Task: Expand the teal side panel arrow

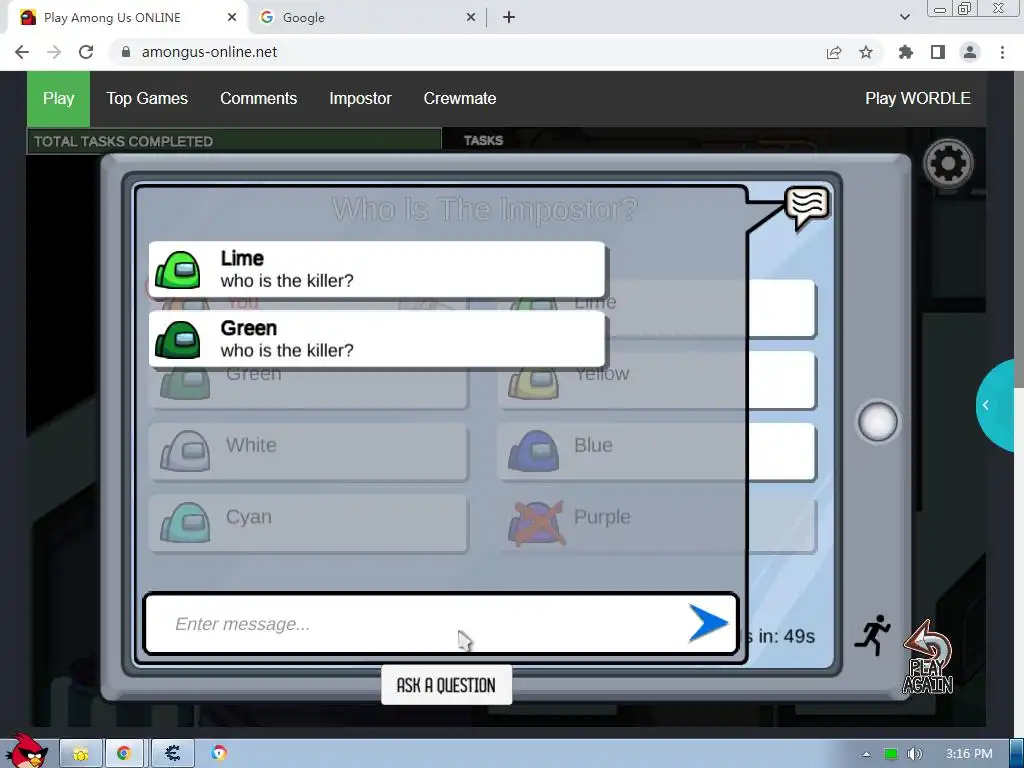Action: (x=995, y=405)
